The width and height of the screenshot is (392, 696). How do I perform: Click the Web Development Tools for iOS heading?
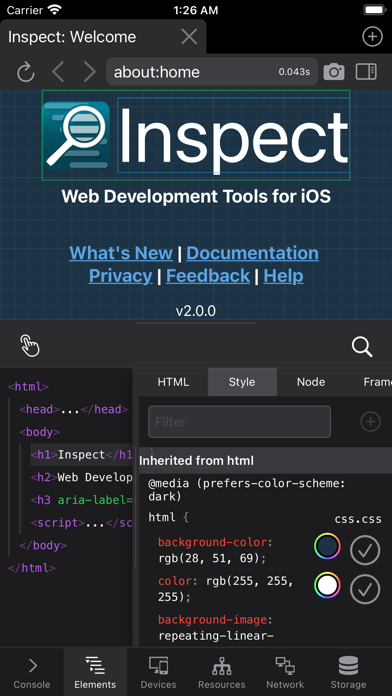[196, 196]
